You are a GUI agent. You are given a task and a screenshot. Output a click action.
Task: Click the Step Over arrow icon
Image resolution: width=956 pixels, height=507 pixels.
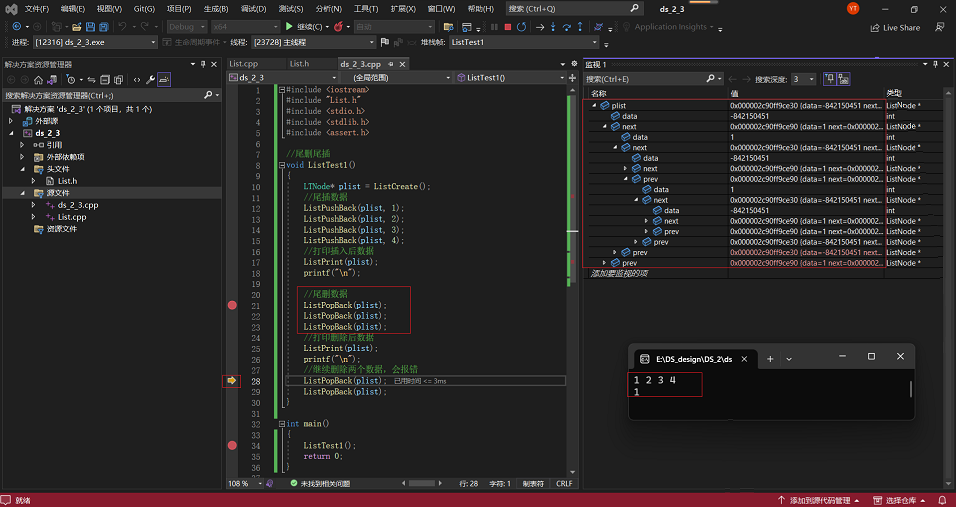coord(566,27)
